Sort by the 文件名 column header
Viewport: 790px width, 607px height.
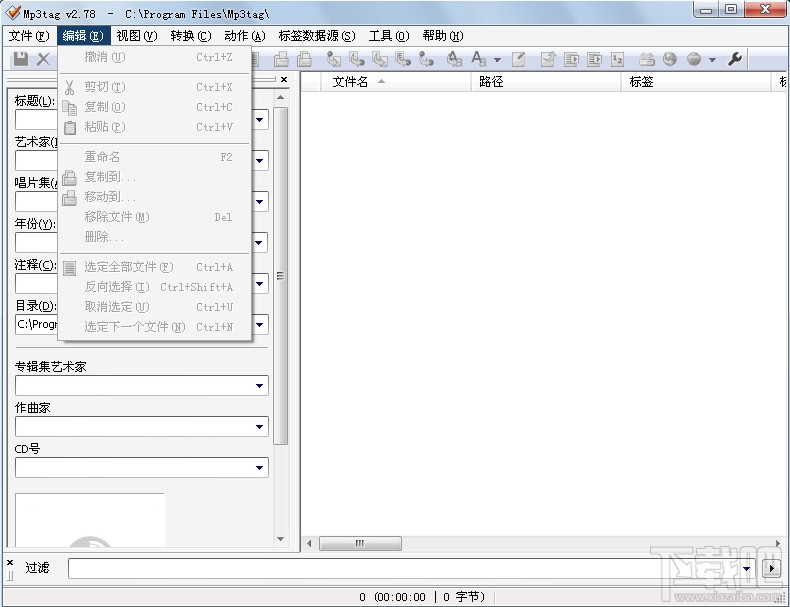click(396, 82)
